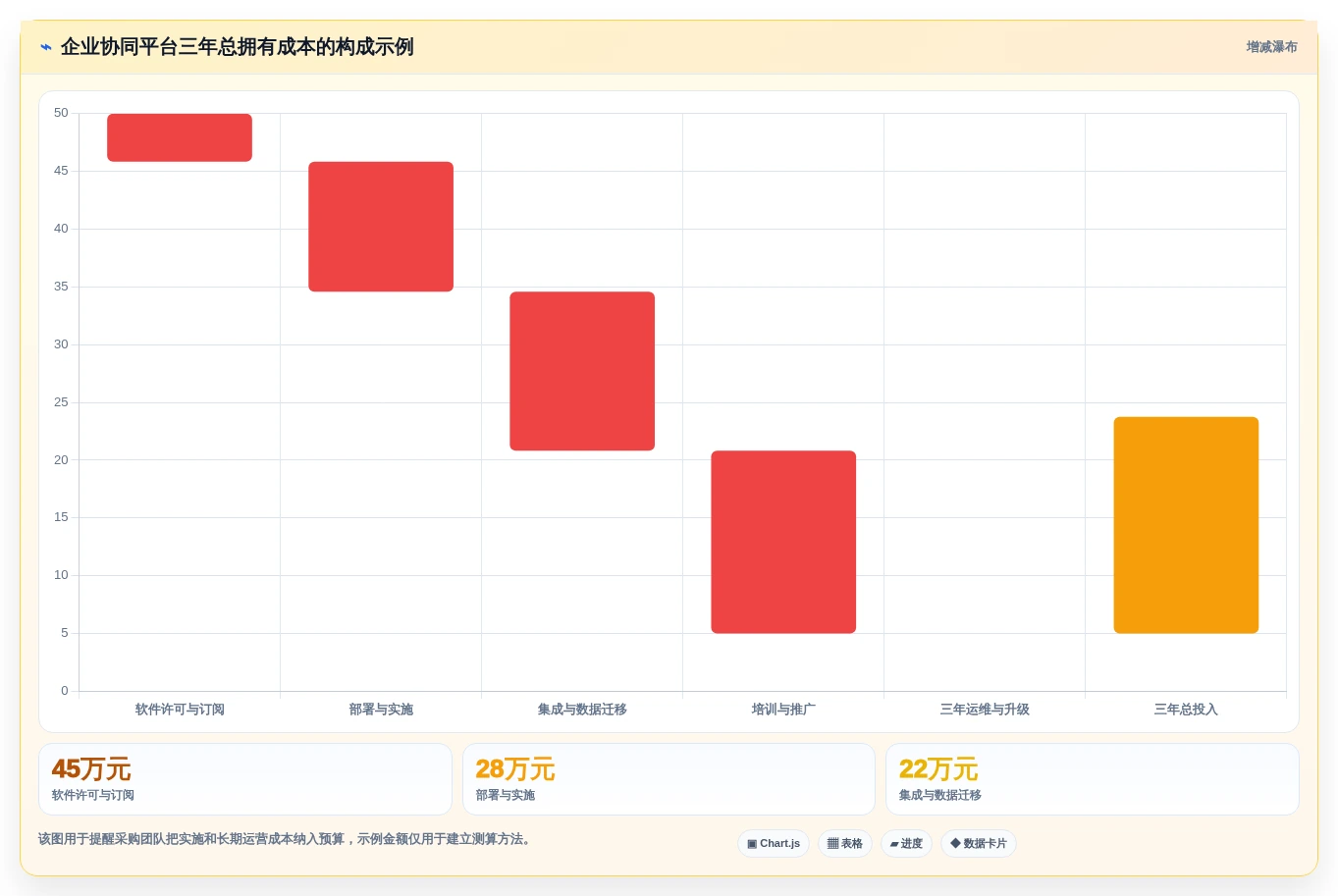This screenshot has width=1338, height=896.
Task: Click the Chart.js tag chip
Action: [774, 844]
